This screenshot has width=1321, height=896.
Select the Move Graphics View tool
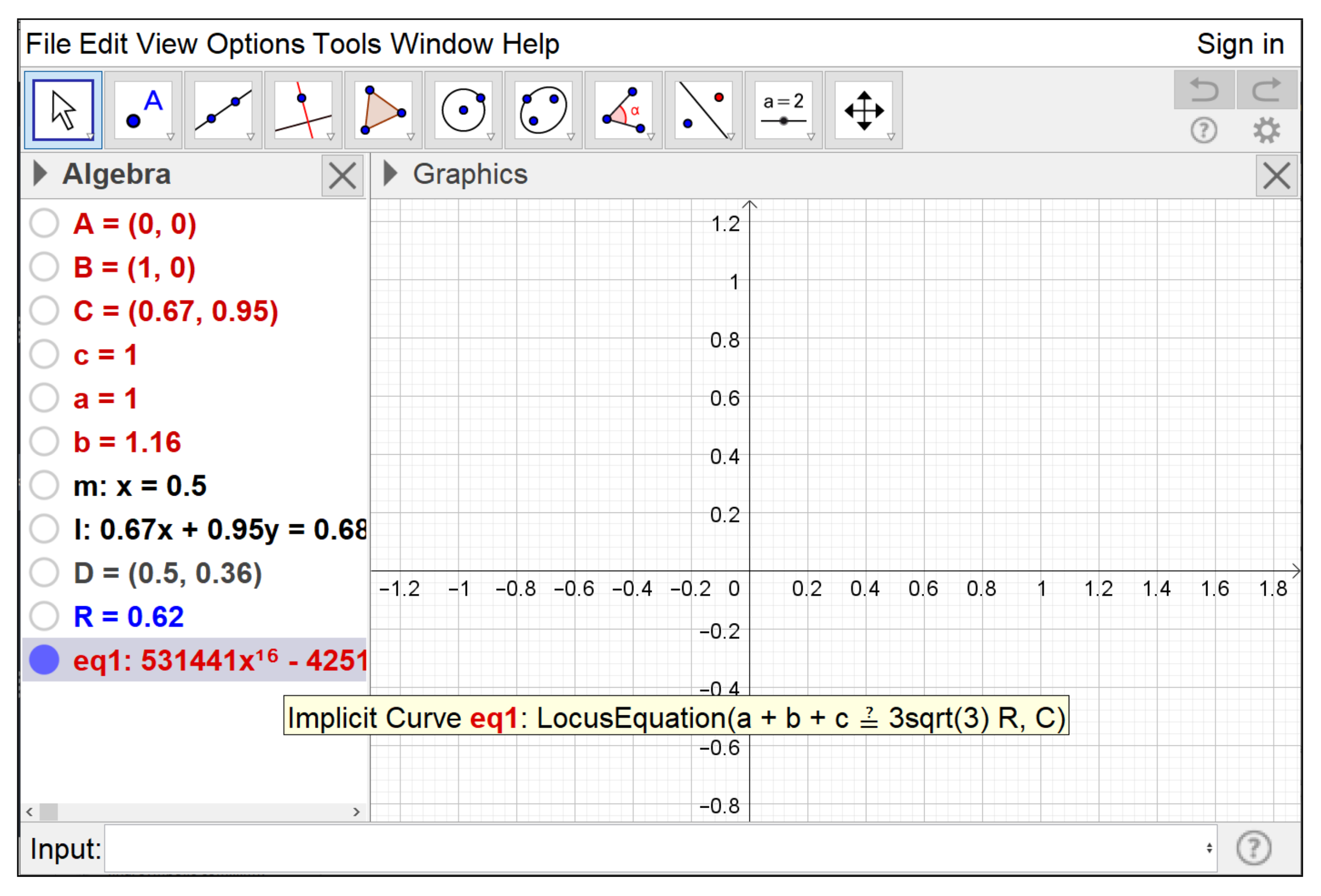coord(863,110)
